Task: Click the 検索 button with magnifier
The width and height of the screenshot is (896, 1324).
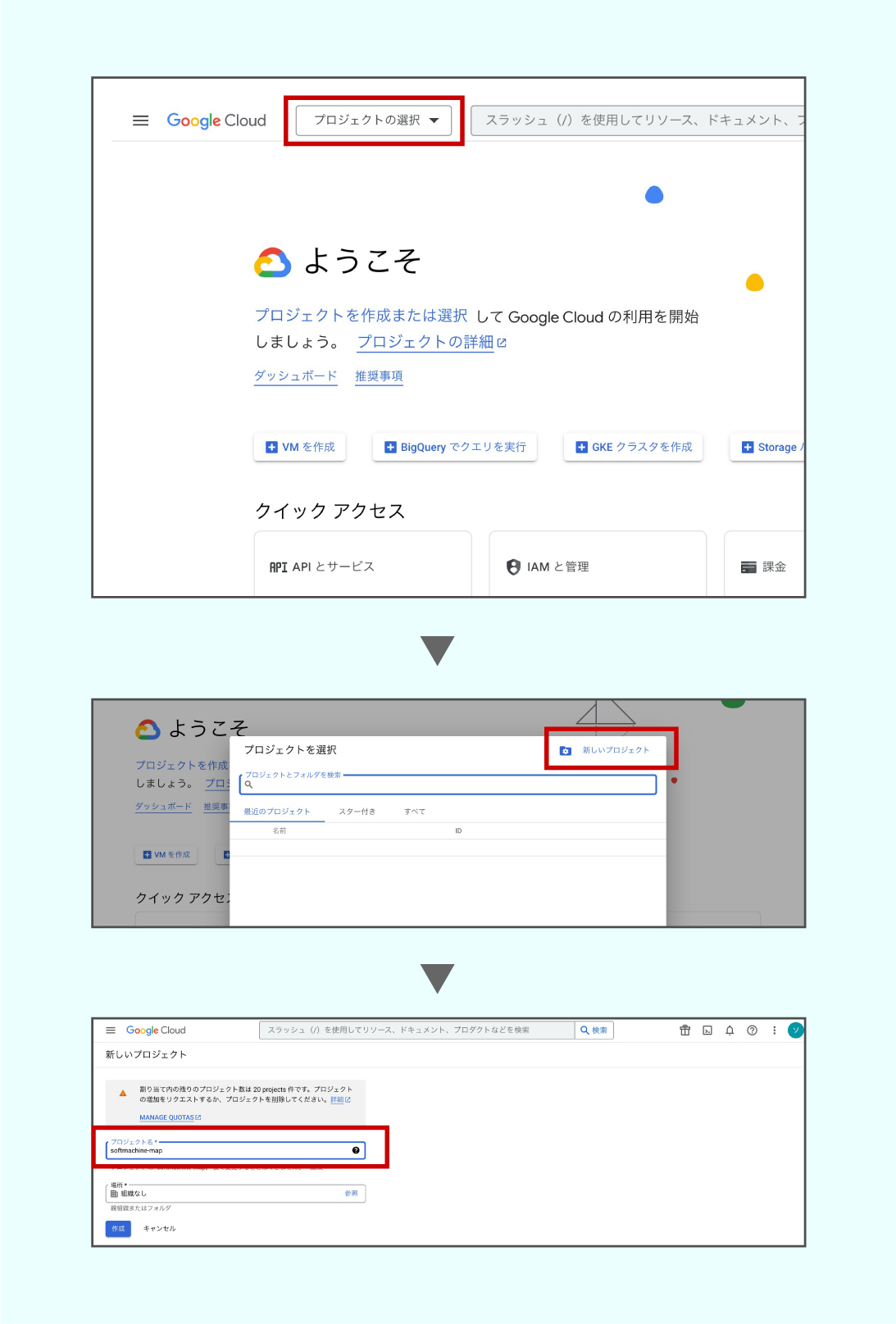Action: click(594, 1031)
